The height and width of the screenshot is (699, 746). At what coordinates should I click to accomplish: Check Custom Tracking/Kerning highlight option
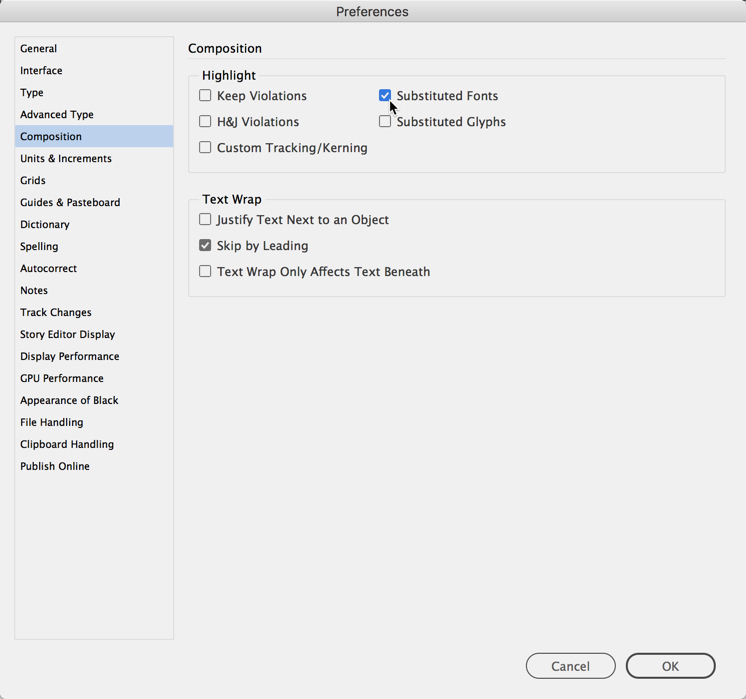pos(205,148)
